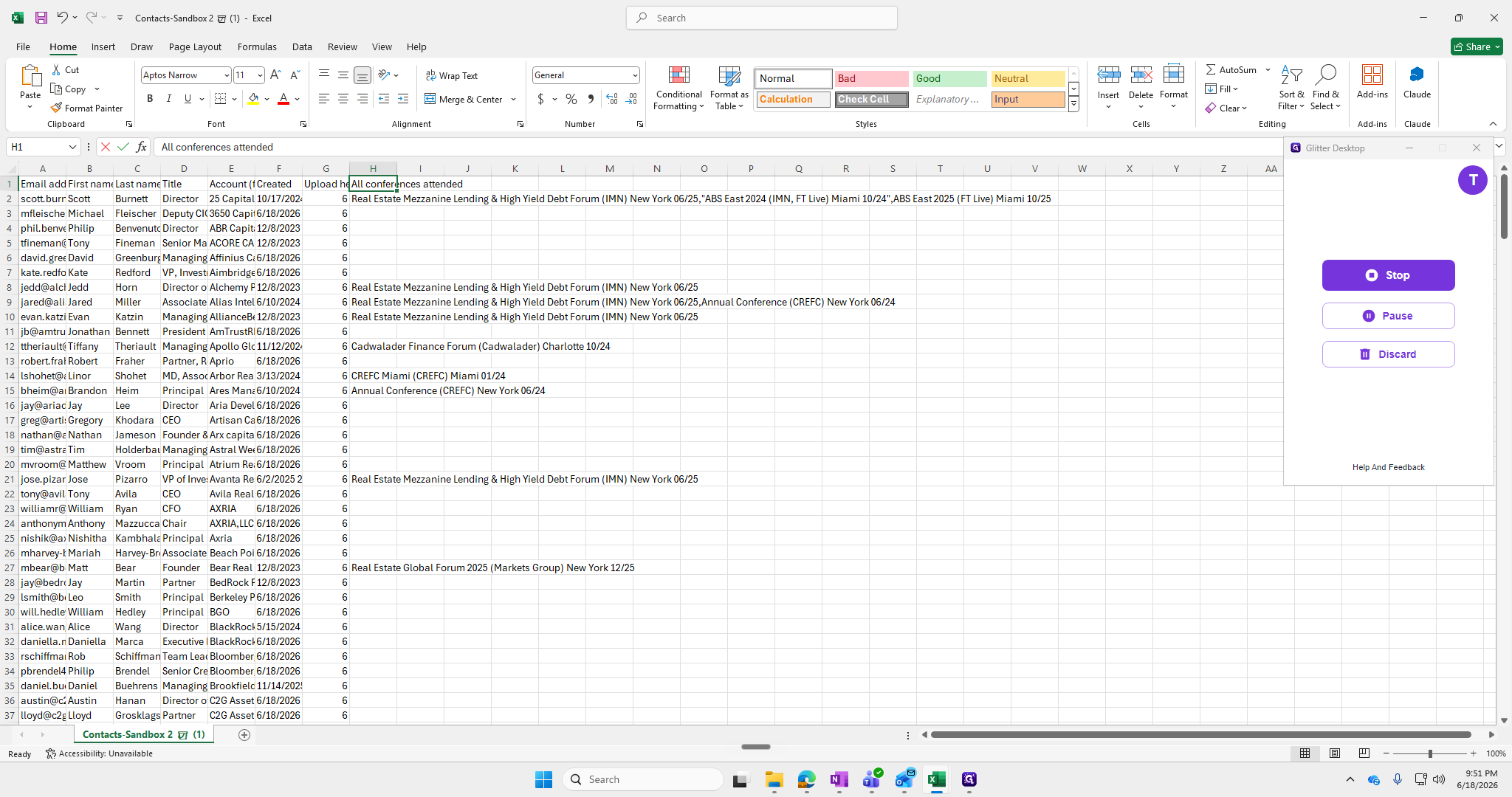Cancel formula entry with X icon
This screenshot has width=1512, height=797.
tap(105, 147)
